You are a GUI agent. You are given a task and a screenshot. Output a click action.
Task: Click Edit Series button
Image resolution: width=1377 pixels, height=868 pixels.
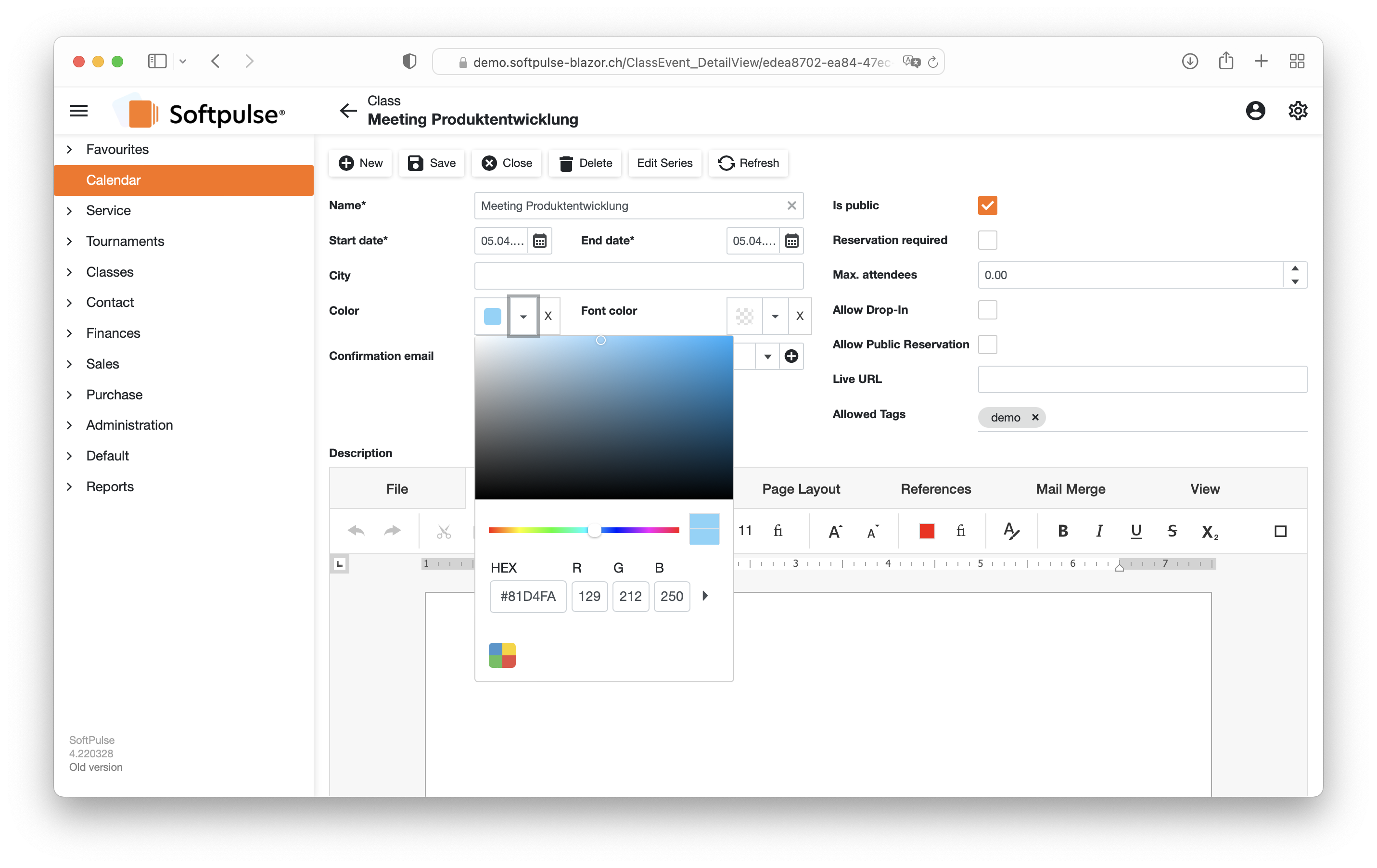pyautogui.click(x=664, y=163)
